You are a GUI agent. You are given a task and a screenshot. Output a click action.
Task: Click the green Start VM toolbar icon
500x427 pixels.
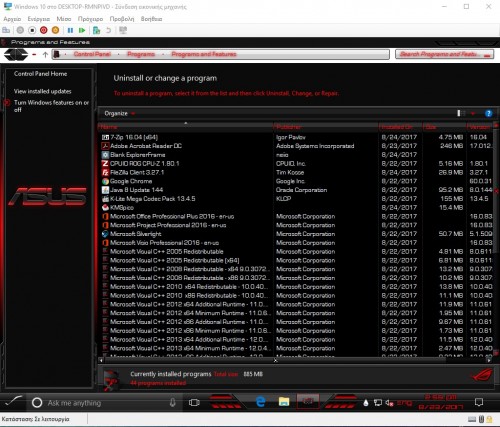click(82, 30)
